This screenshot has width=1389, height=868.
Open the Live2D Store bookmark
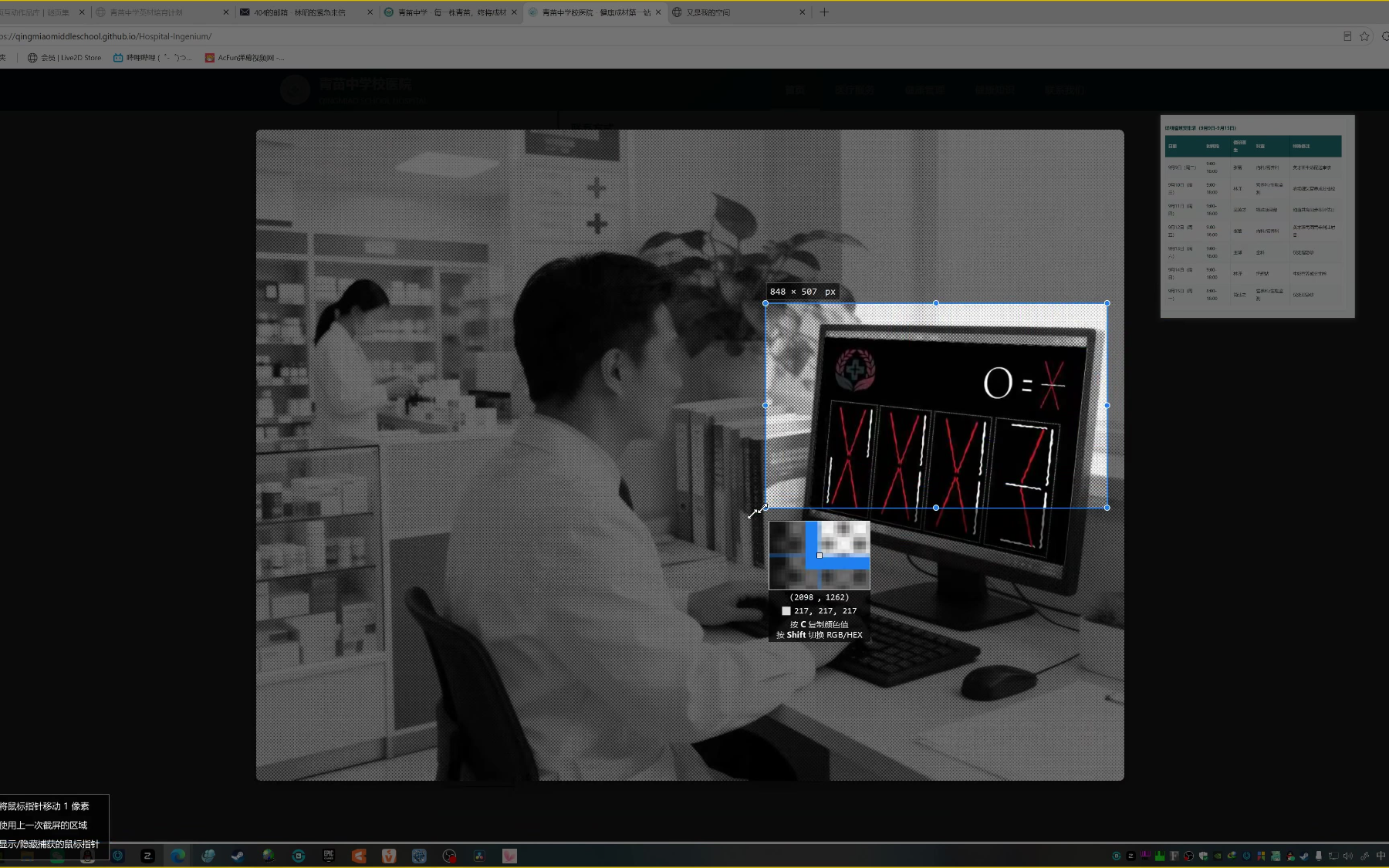tap(65, 58)
